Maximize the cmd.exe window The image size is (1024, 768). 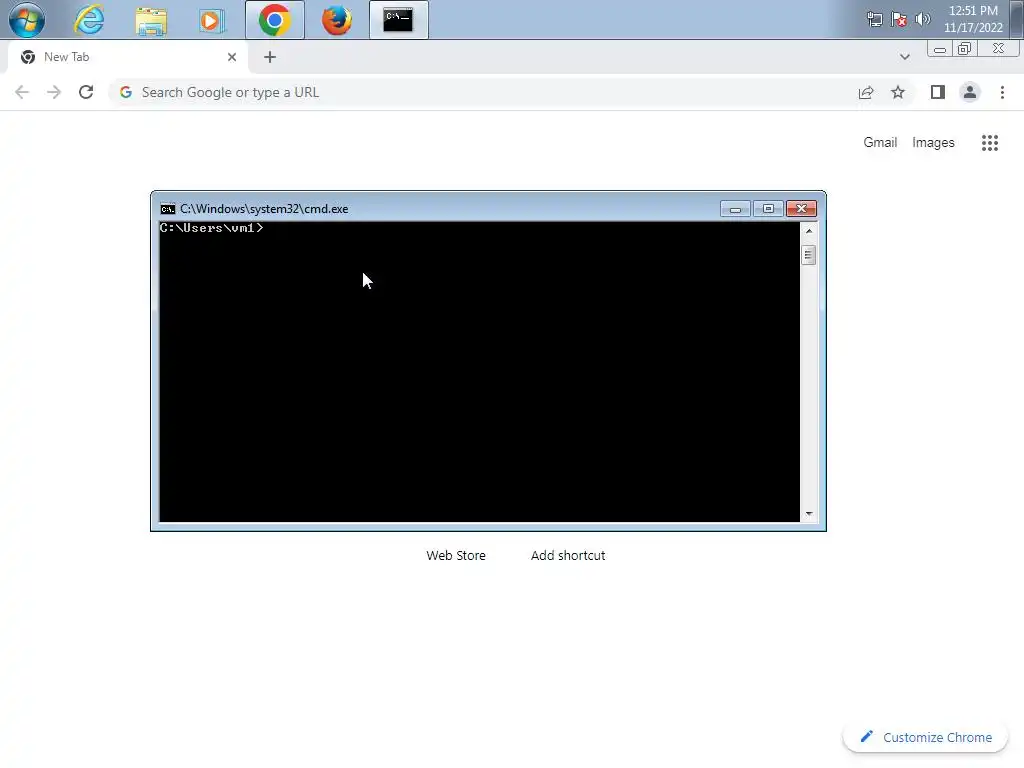click(x=768, y=209)
